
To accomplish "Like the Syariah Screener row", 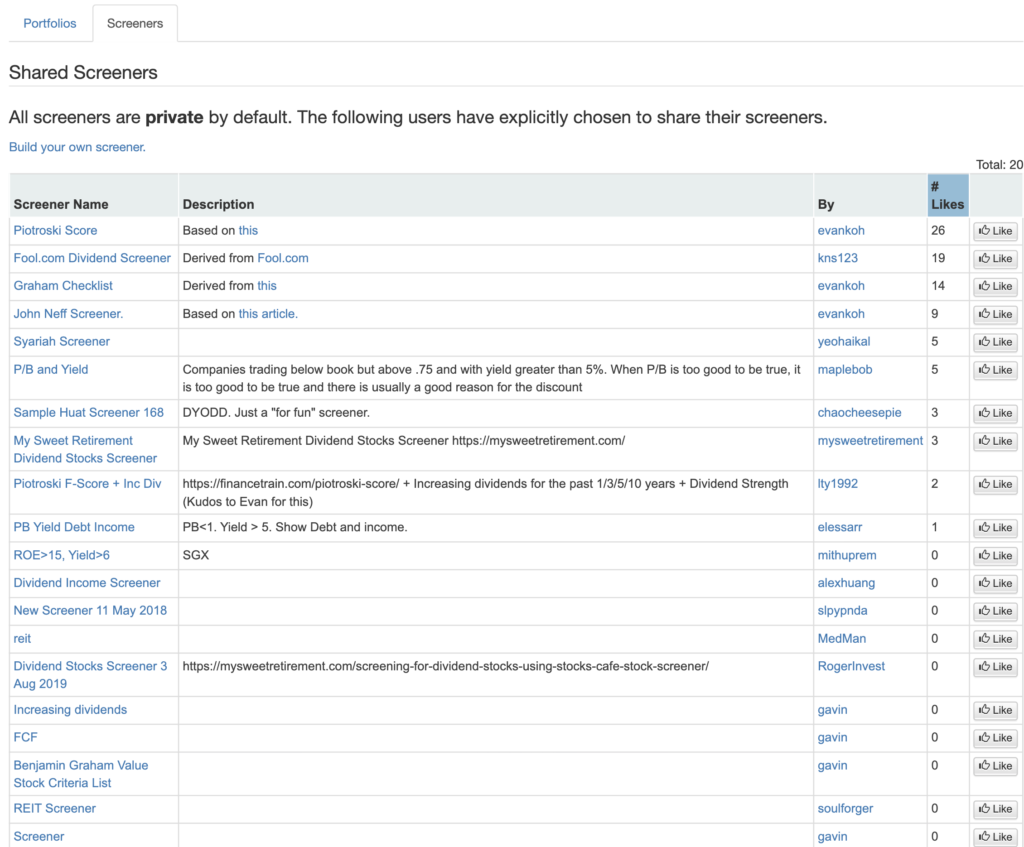I will (x=995, y=342).
